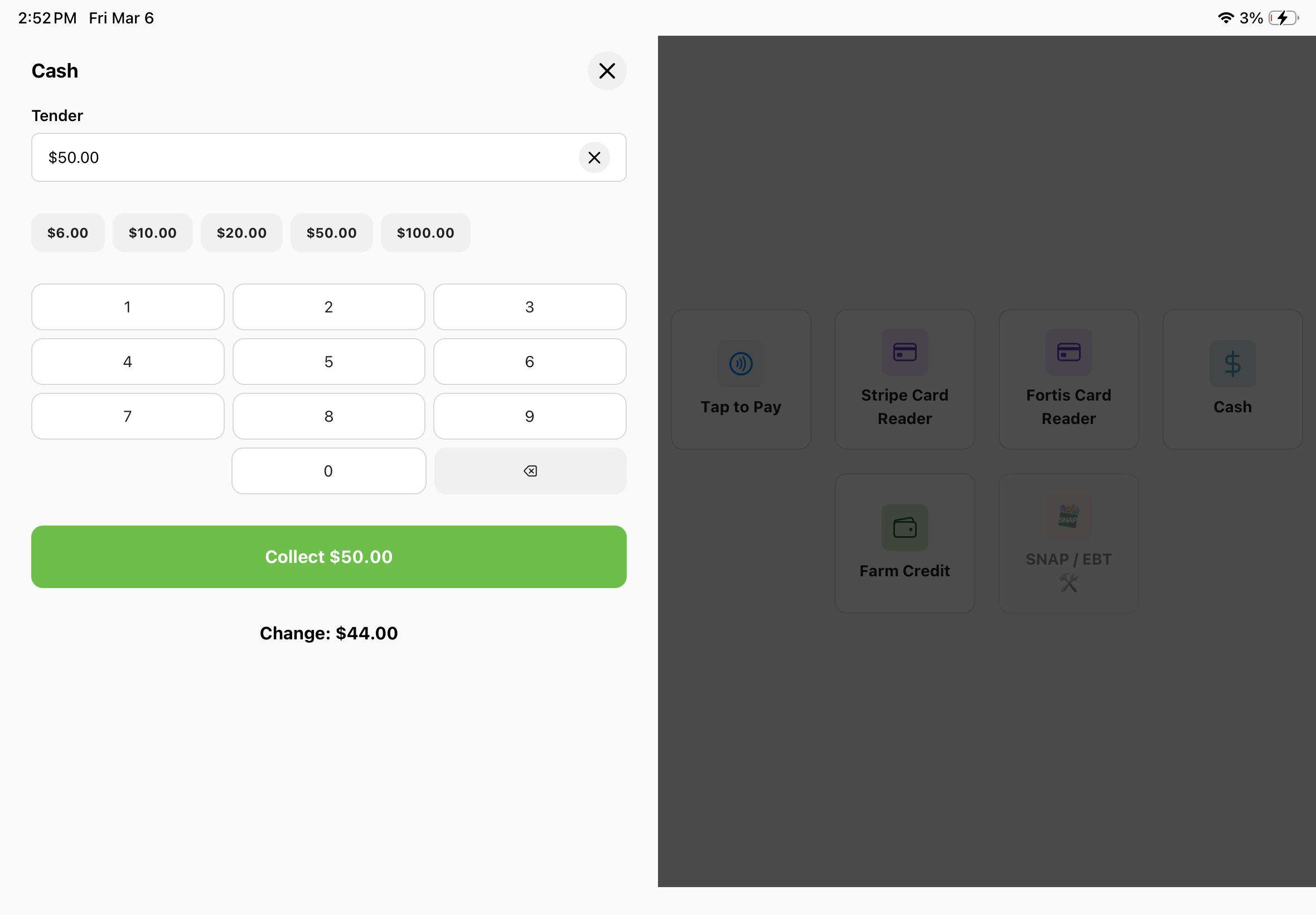This screenshot has width=1316, height=915.
Task: Tap the backspace delete key
Action: [x=530, y=471]
